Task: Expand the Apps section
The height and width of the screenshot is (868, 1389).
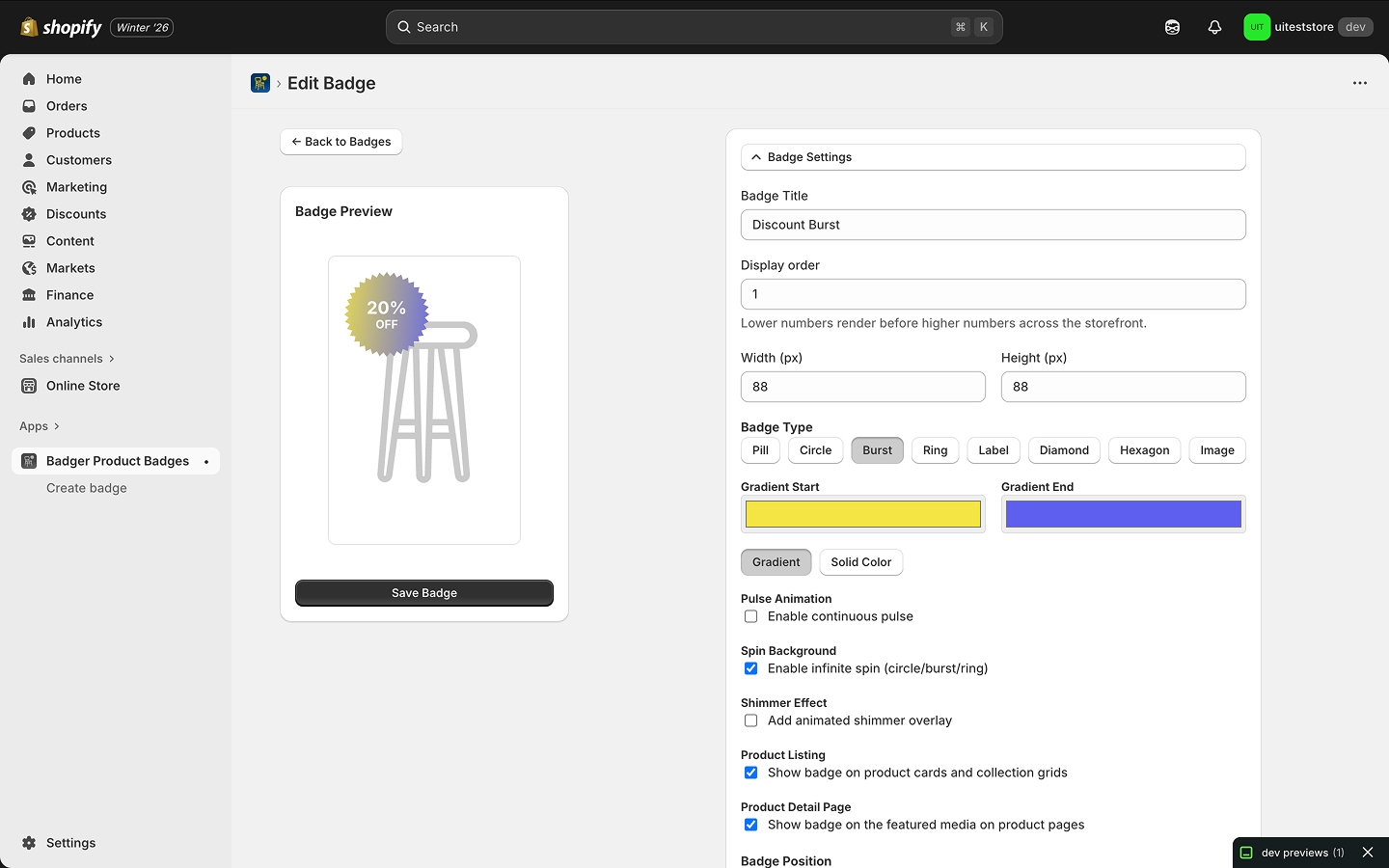Action: pos(55,425)
